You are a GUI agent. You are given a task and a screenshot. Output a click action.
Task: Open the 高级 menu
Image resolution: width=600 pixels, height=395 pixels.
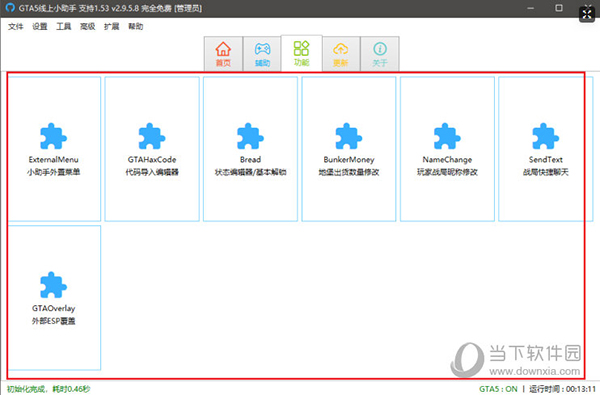[x=88, y=26]
